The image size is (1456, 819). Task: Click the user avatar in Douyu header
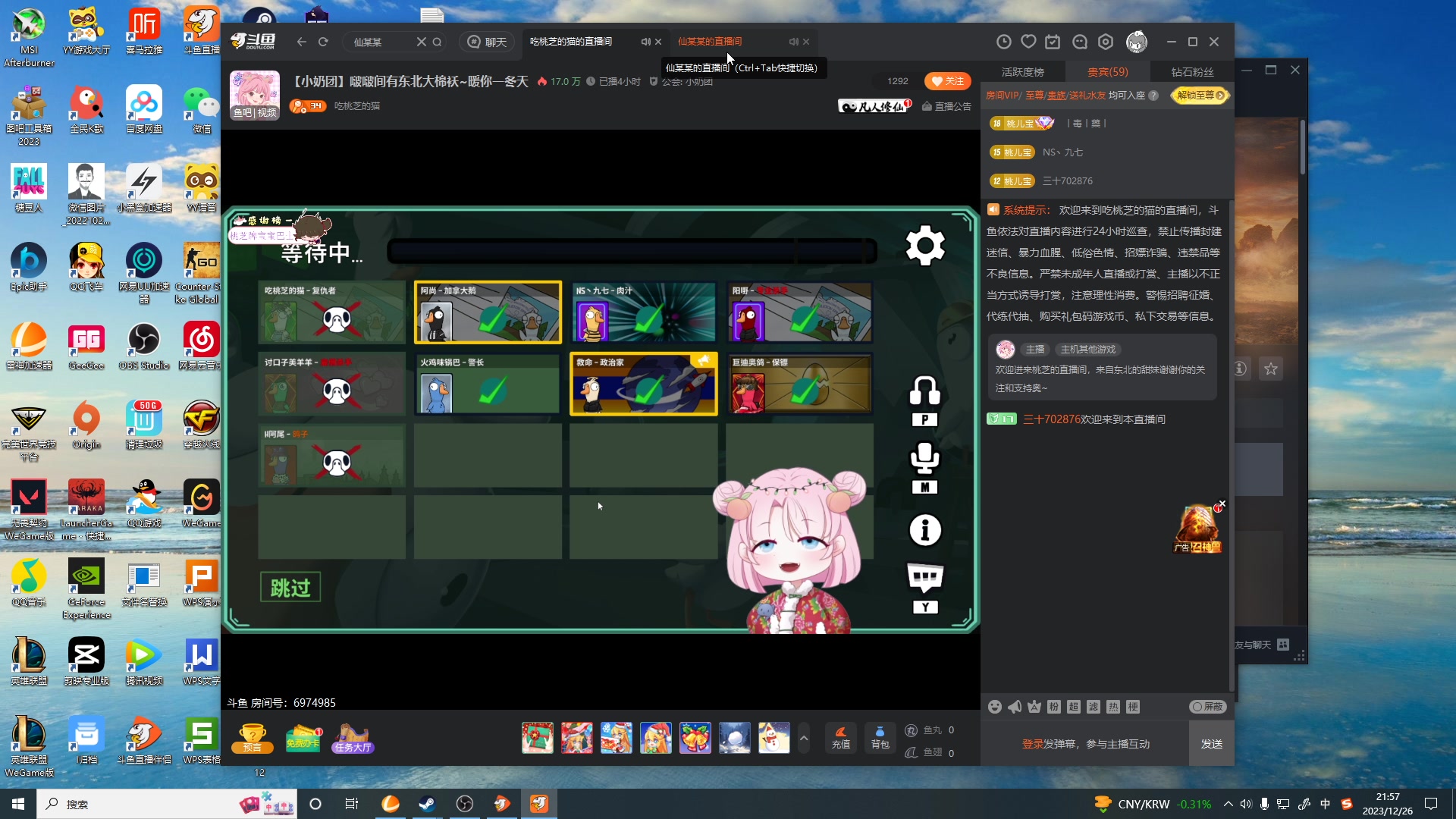[1137, 42]
